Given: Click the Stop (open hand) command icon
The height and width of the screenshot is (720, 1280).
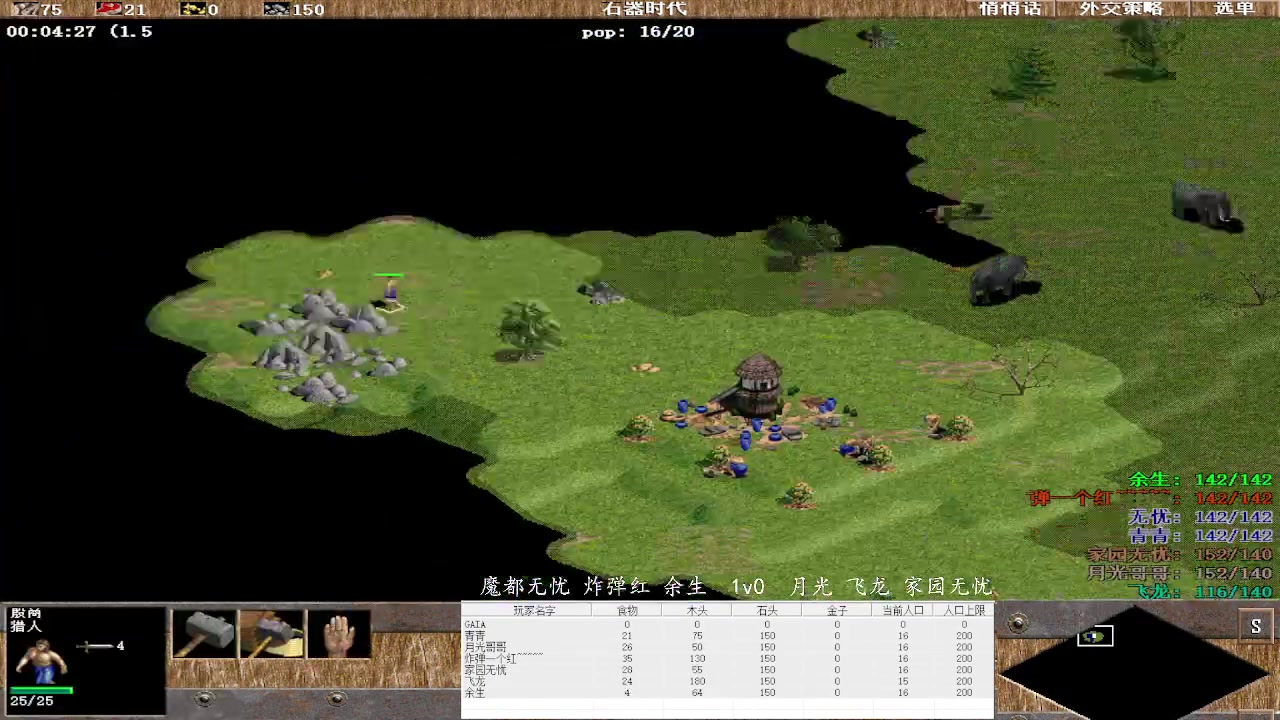Looking at the screenshot, I should pyautogui.click(x=338, y=634).
